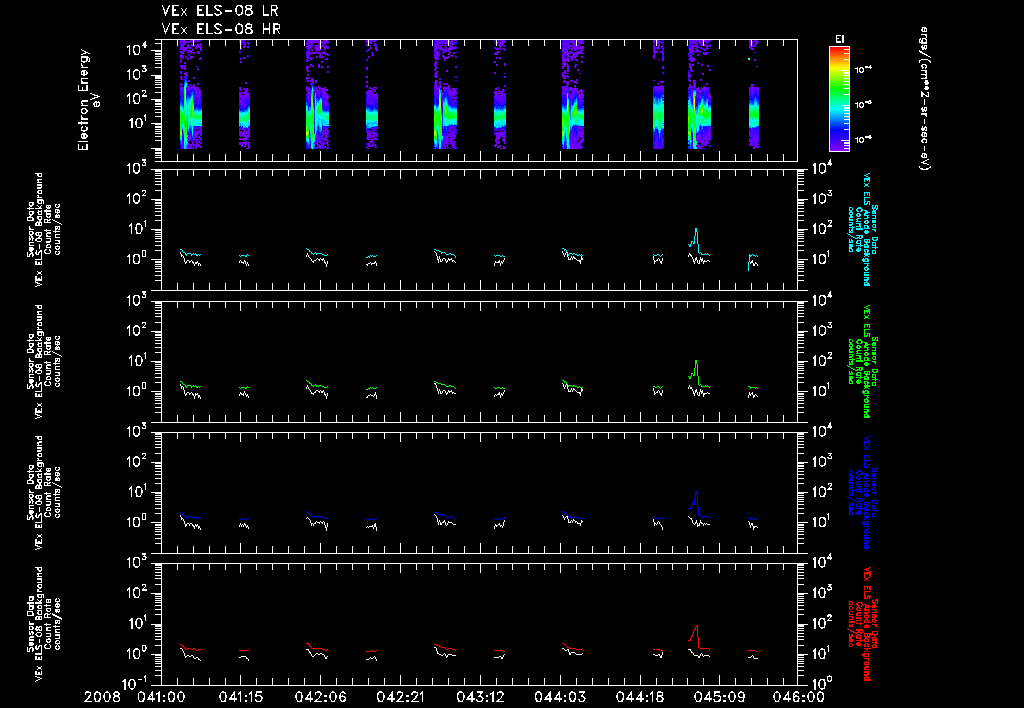This screenshot has width=1024, height=708.
Task: Click the VEx ELS-08 HR title text
Action: (x=221, y=29)
